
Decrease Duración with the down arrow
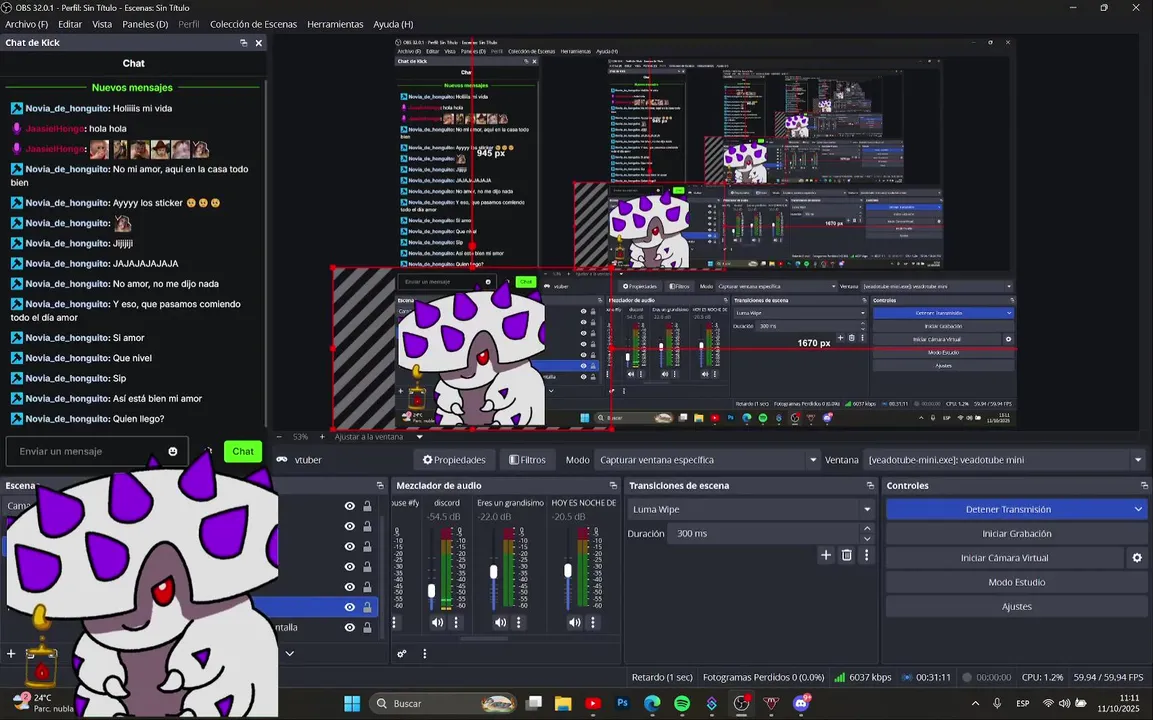pos(867,538)
